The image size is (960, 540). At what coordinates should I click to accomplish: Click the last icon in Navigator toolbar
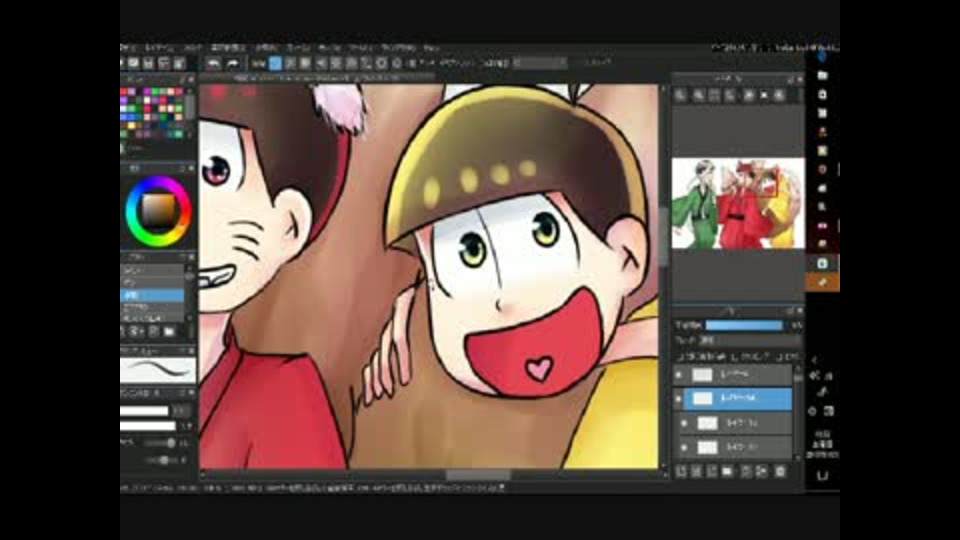(779, 95)
